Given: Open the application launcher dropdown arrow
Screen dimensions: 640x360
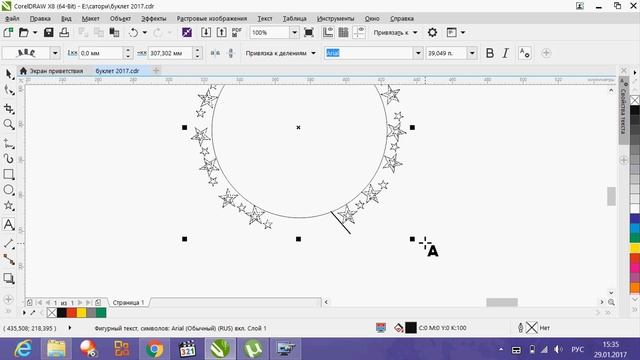Looking at the screenshot, I should (462, 32).
